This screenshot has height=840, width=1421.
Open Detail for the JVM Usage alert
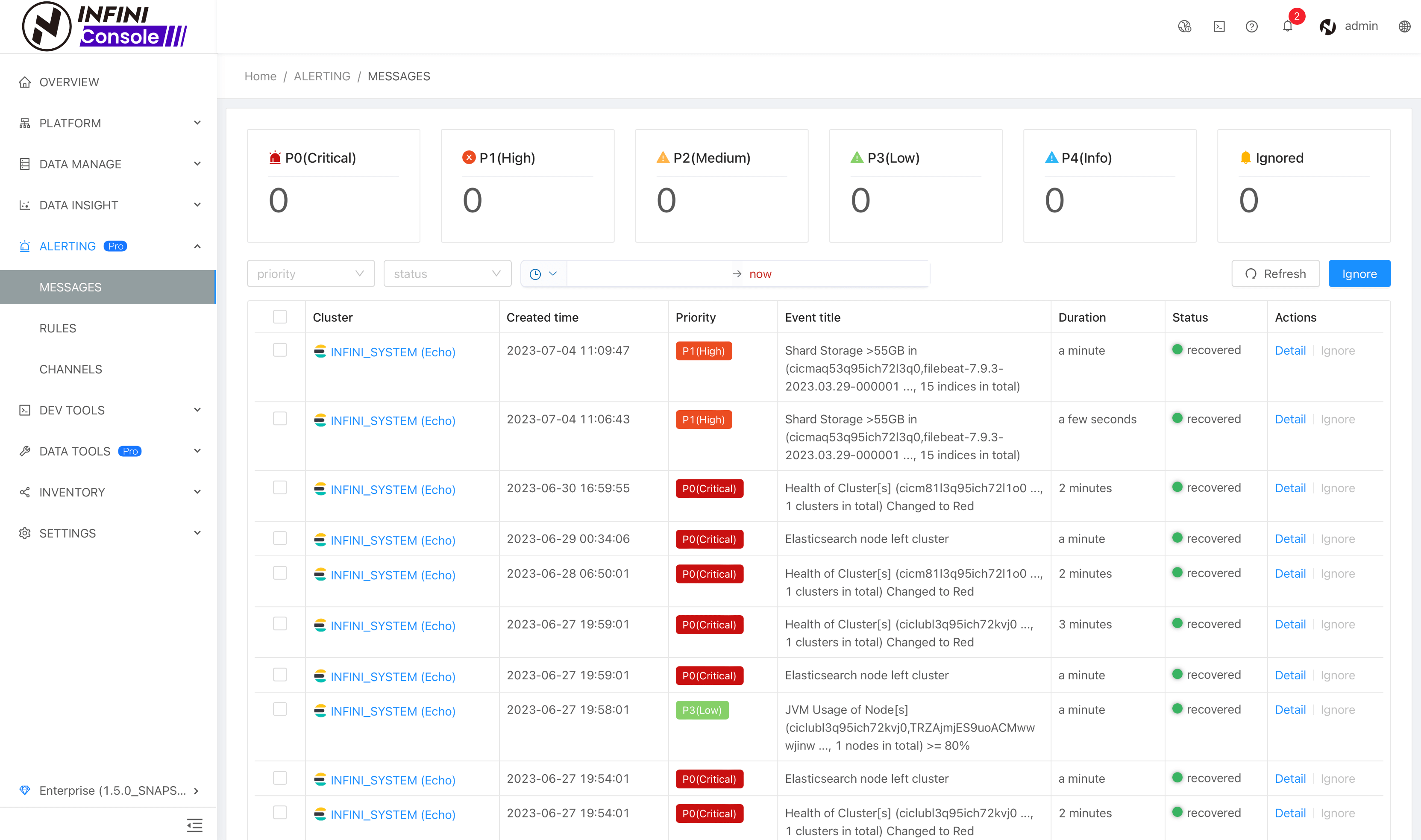(1290, 710)
